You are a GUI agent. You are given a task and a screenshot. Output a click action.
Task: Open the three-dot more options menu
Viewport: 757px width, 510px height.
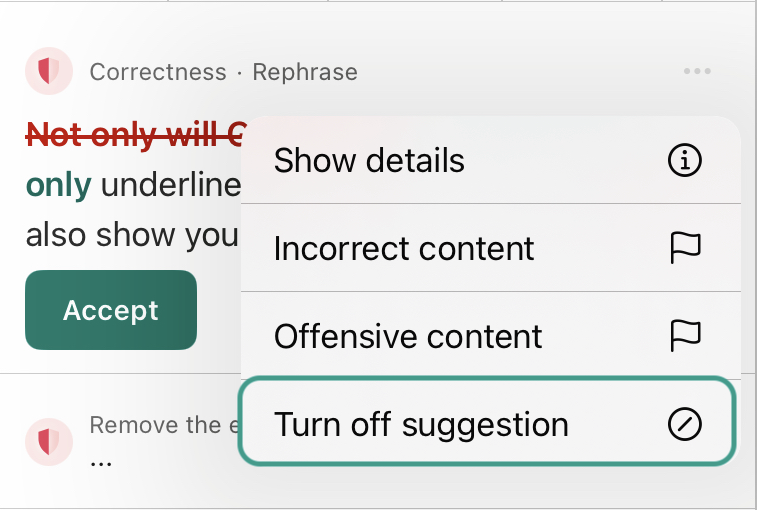click(x=697, y=71)
